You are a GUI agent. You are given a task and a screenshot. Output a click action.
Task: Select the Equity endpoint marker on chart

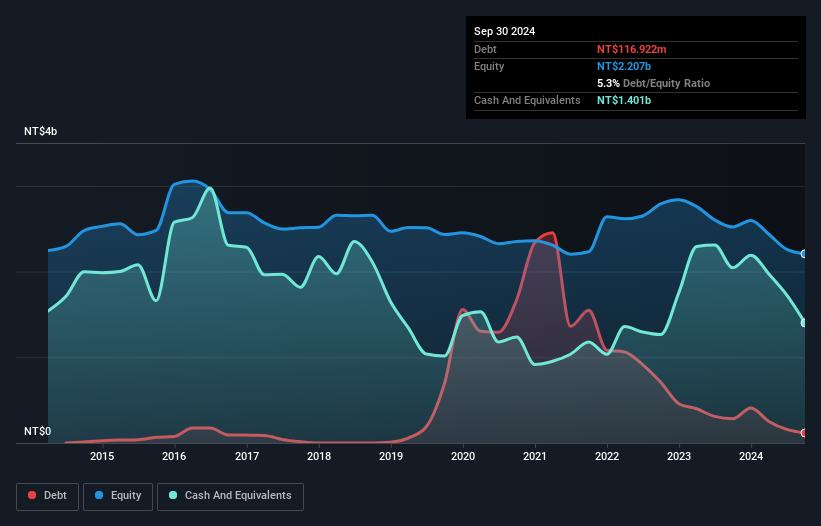[804, 254]
